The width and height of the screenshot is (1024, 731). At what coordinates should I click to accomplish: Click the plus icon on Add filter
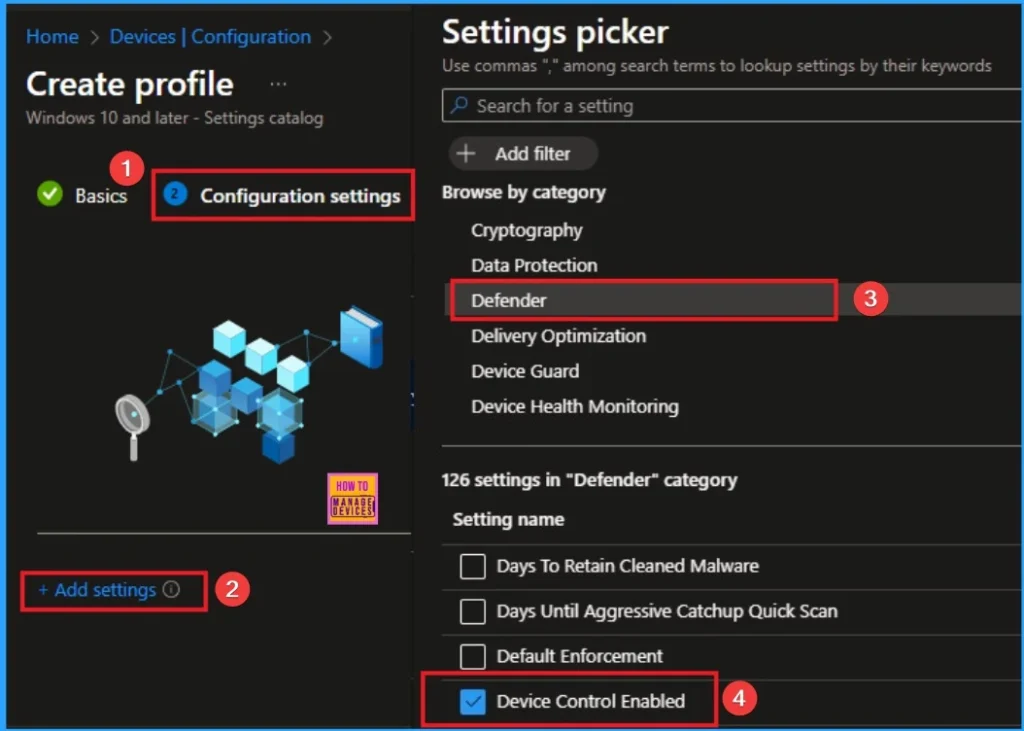466,153
